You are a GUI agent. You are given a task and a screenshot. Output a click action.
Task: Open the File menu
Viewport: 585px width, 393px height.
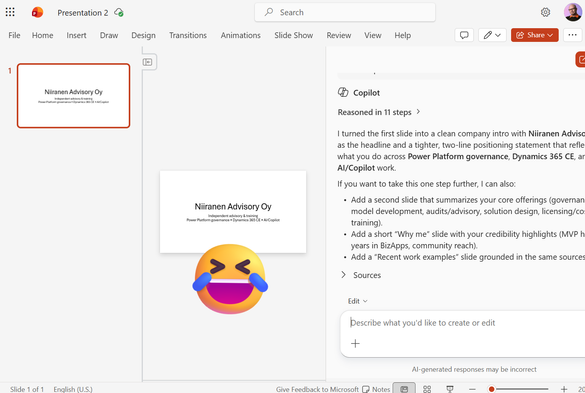point(14,35)
